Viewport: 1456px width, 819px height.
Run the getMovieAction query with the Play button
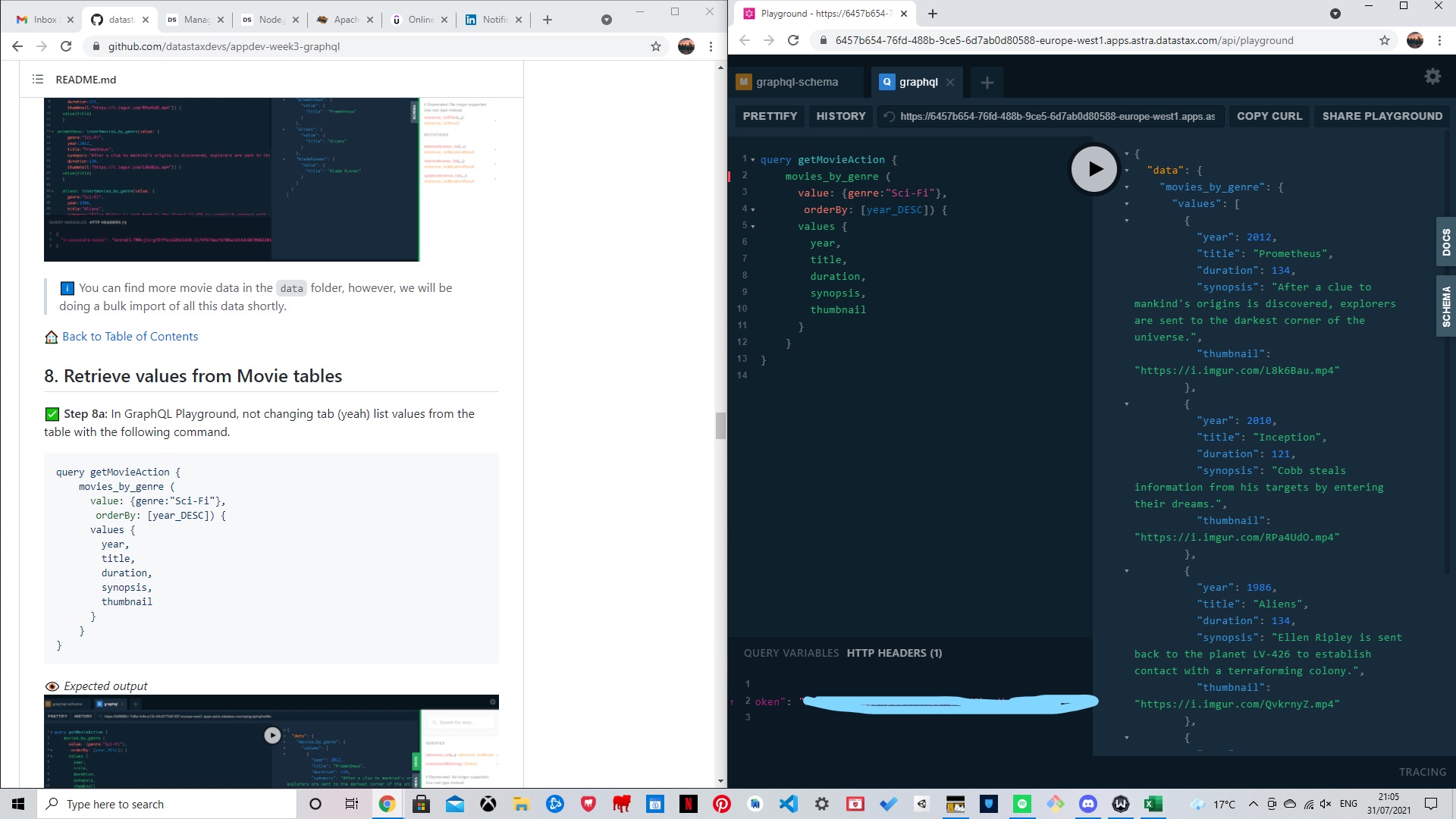pos(1094,168)
